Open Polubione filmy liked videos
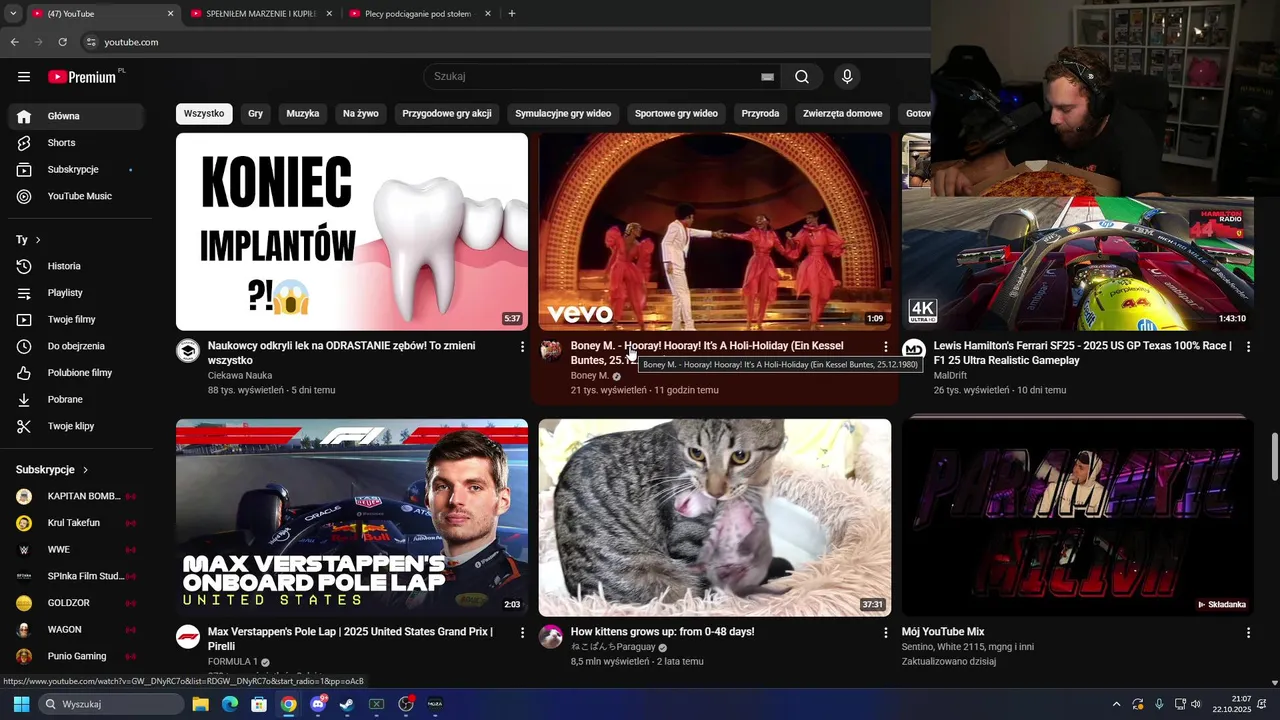The image size is (1280, 720). point(76,373)
